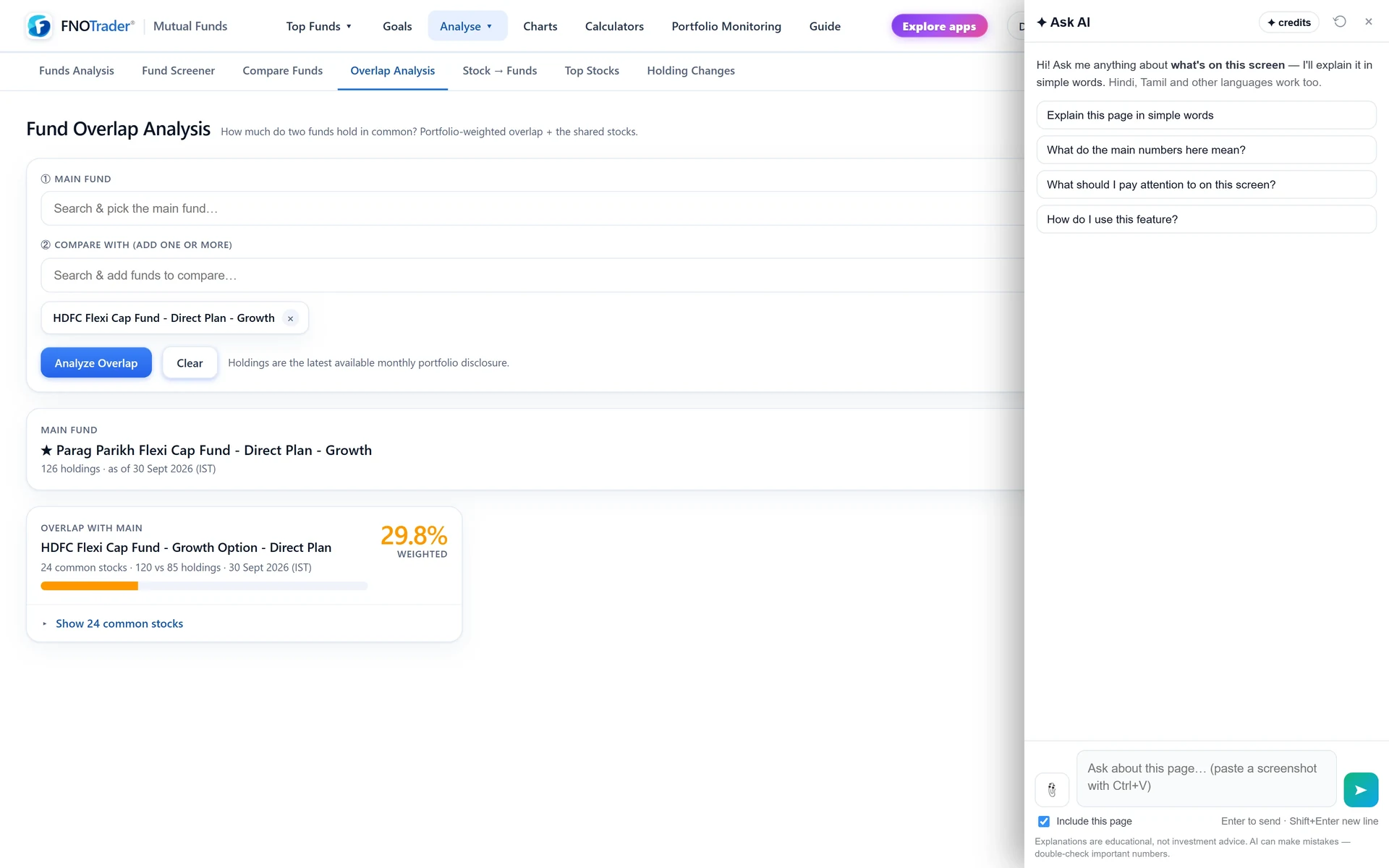
Task: Click the Explore apps button
Action: [939, 26]
